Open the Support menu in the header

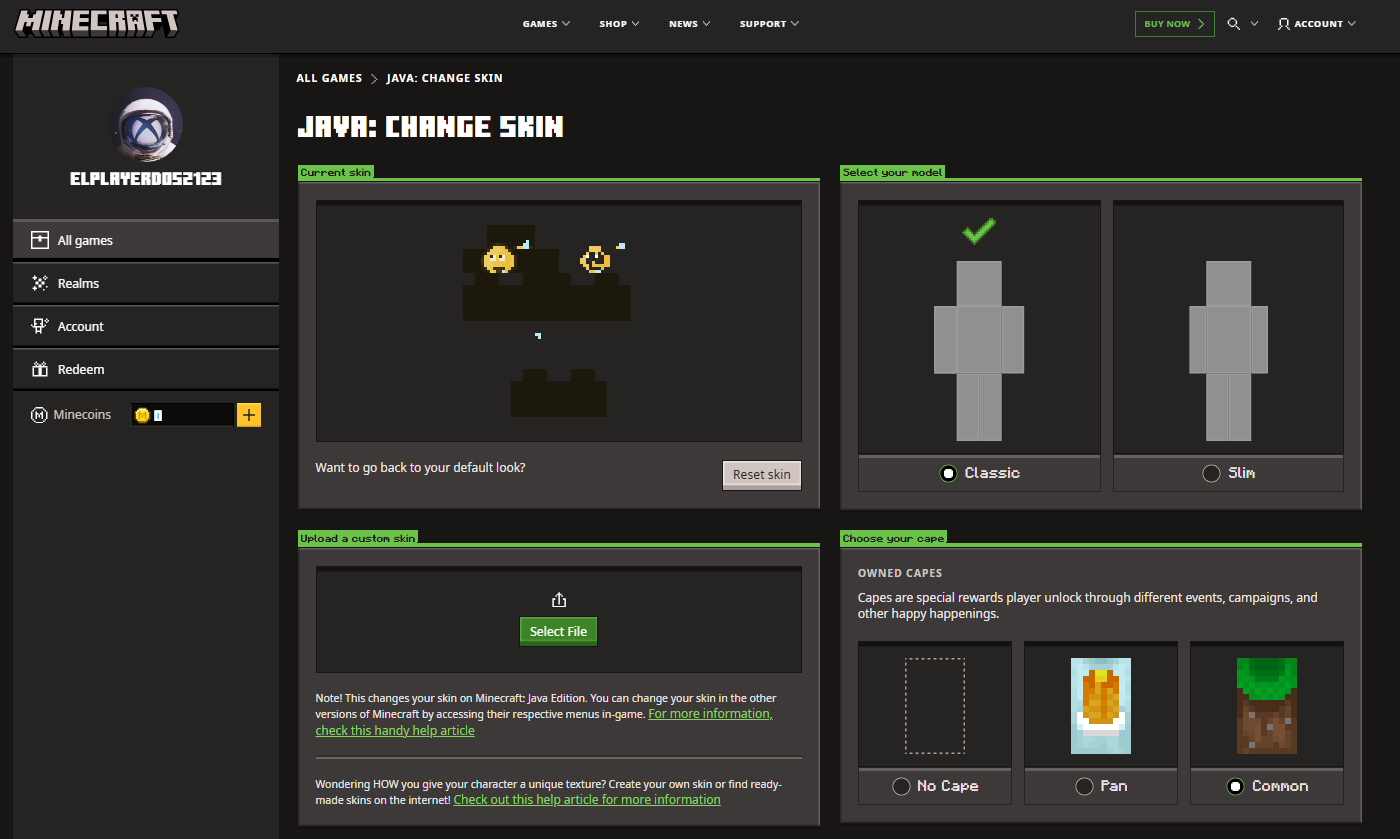point(769,24)
